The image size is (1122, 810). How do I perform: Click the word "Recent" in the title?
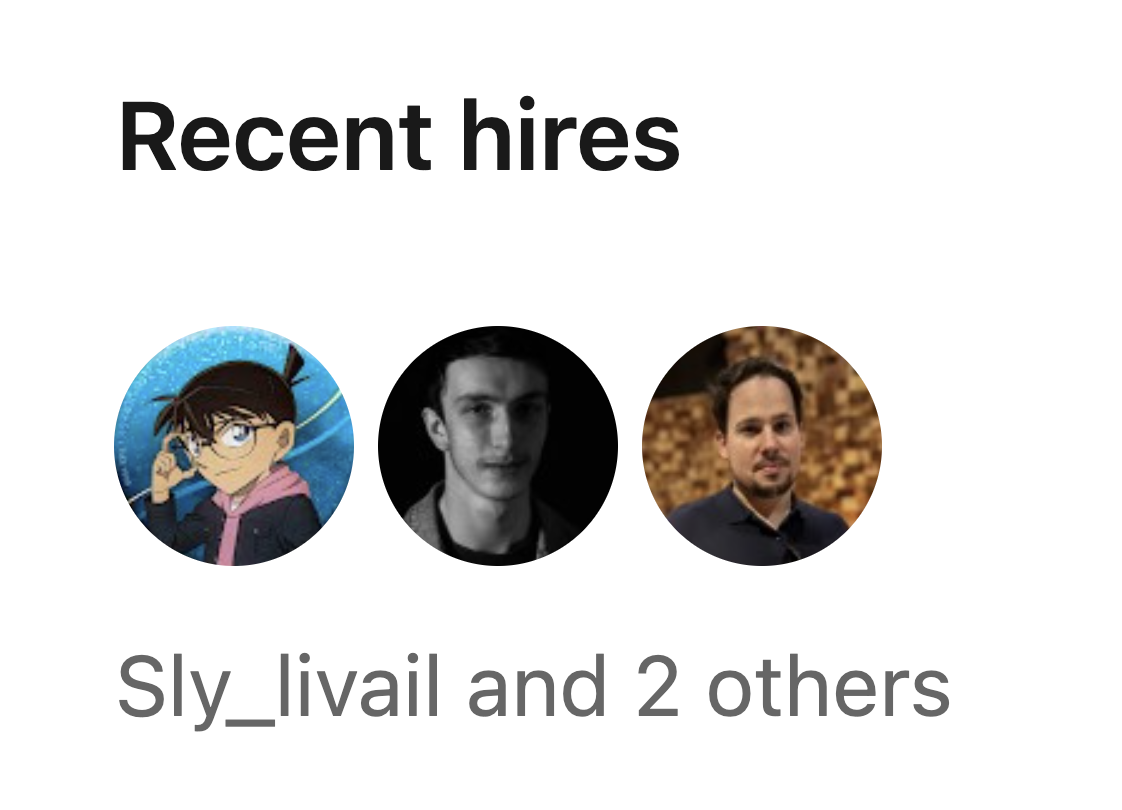click(275, 136)
